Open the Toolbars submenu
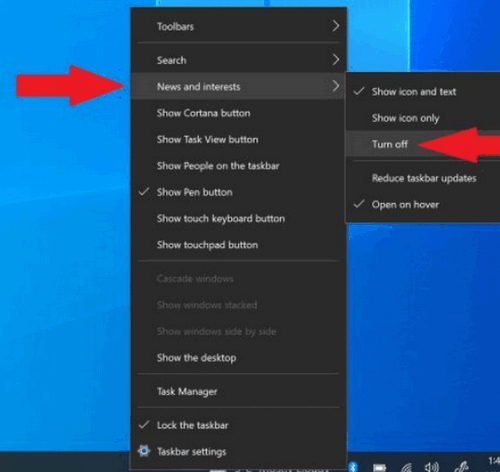This screenshot has height=472, width=500. [x=238, y=26]
